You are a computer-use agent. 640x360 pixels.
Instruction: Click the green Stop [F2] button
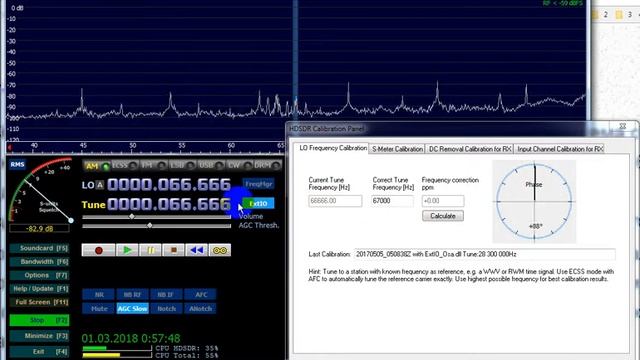tap(40, 320)
